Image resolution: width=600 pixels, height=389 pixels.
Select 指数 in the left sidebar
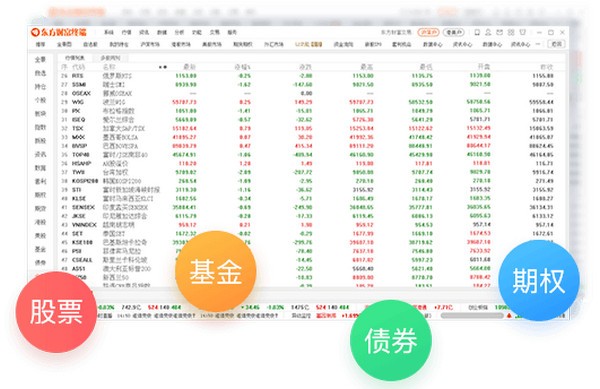tap(40, 127)
